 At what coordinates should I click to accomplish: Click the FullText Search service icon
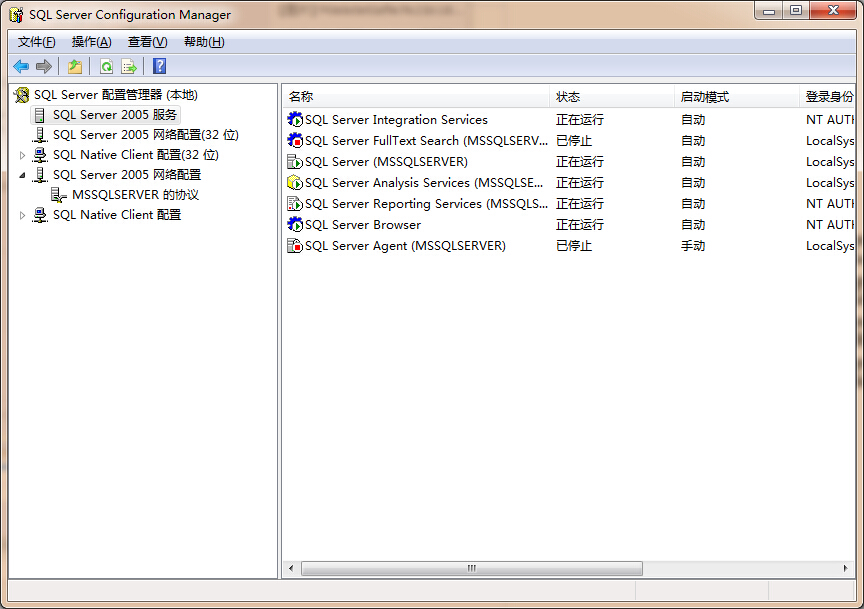click(295, 140)
